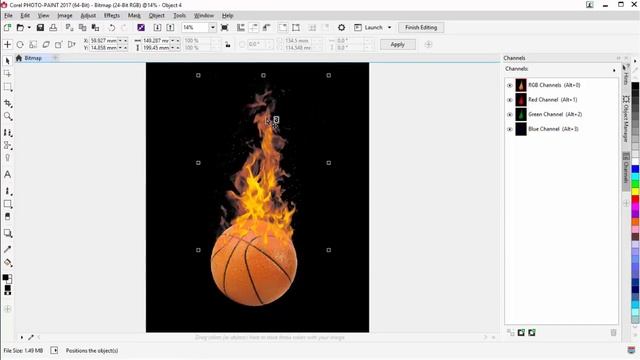Toggle visibility of Blue Channel

[509, 129]
